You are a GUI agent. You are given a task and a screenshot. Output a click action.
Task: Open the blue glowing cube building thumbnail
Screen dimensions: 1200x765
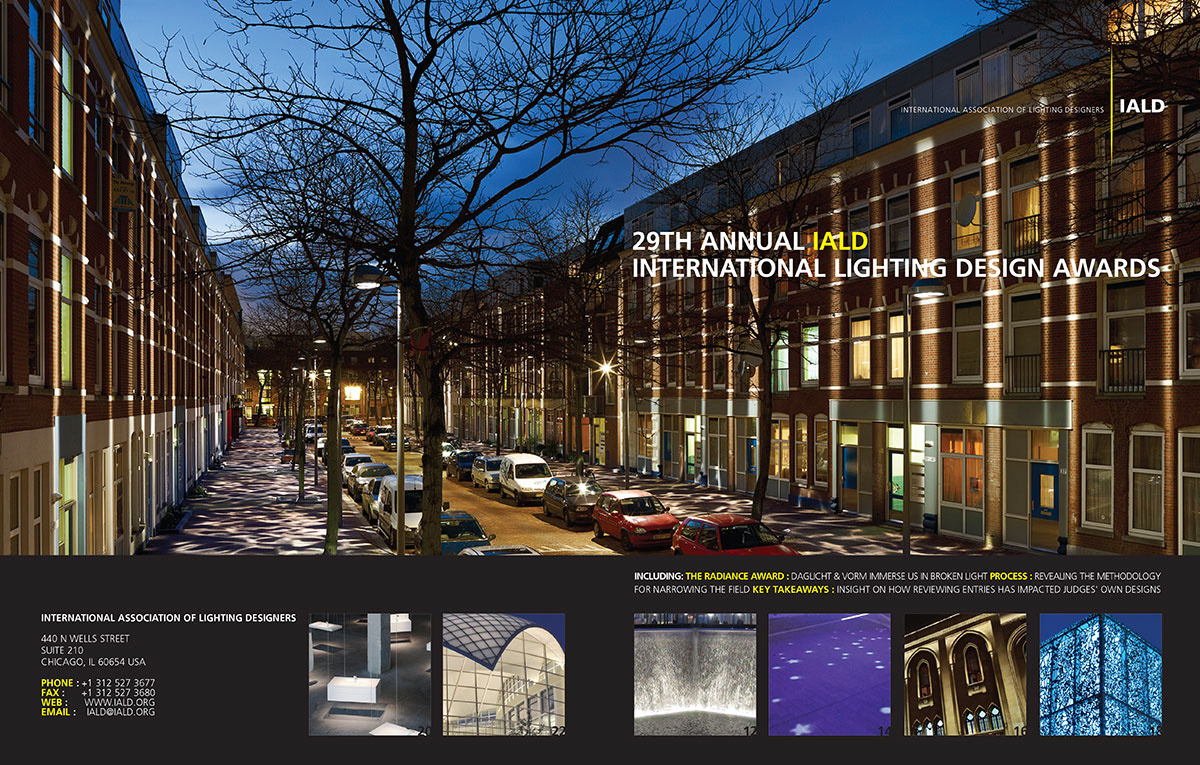(1100, 674)
